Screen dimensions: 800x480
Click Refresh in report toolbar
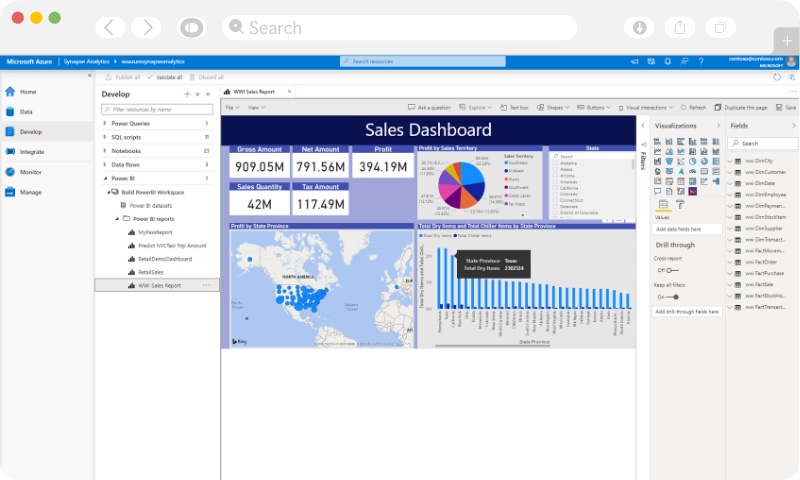click(x=693, y=108)
